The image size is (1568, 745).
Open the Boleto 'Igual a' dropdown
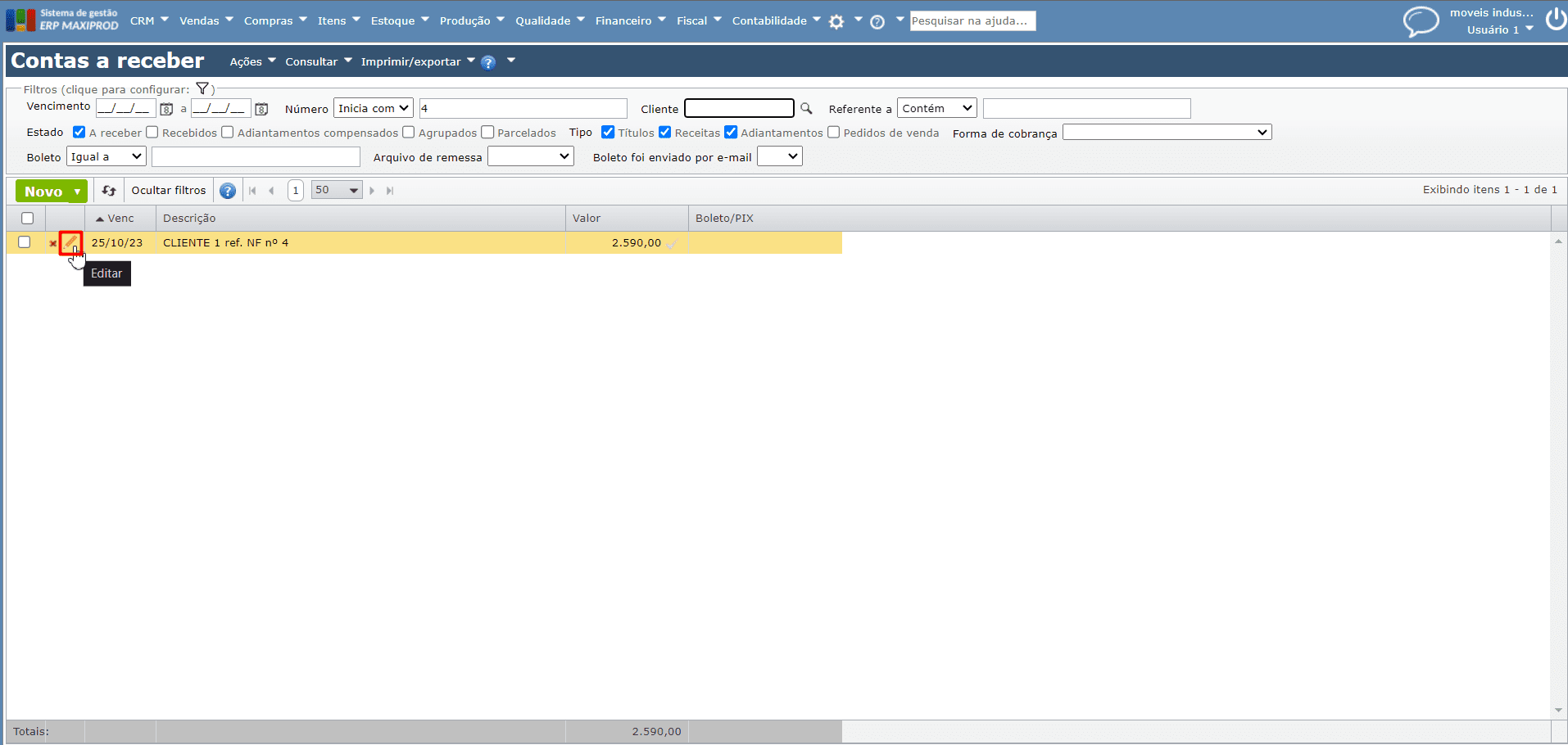106,156
